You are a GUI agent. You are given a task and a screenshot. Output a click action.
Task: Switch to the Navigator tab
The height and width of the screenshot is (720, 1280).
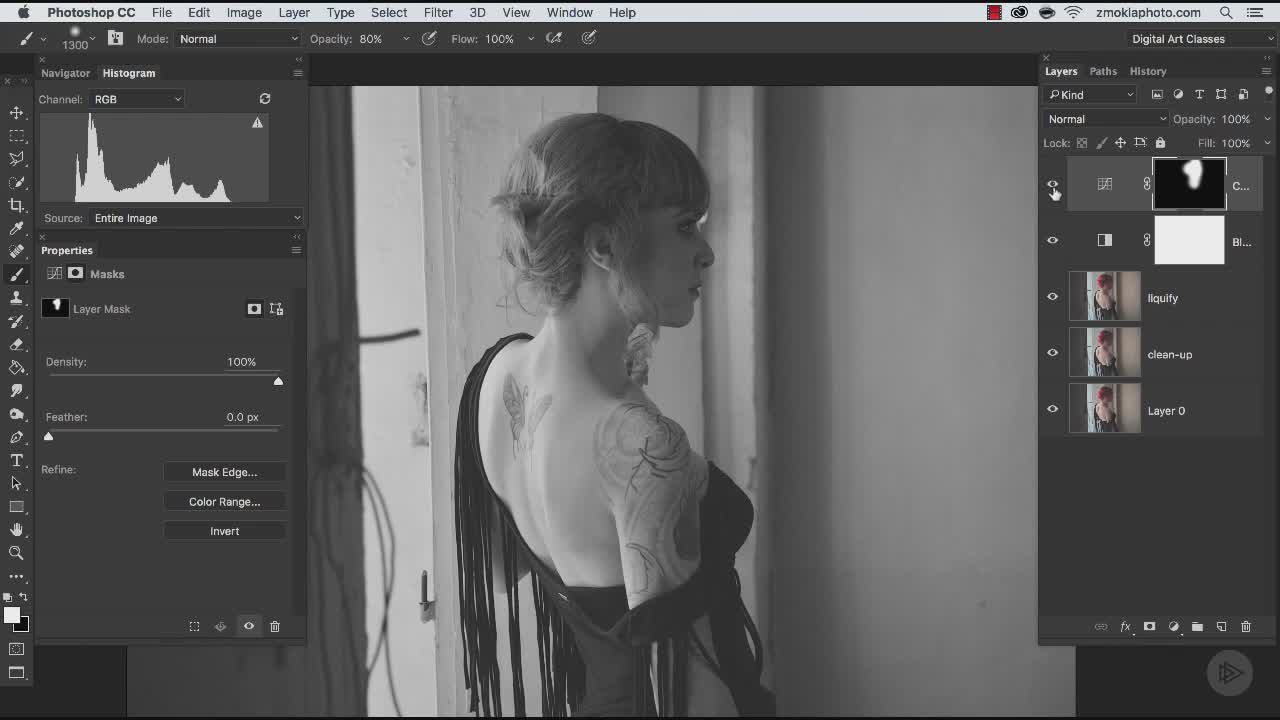(65, 73)
